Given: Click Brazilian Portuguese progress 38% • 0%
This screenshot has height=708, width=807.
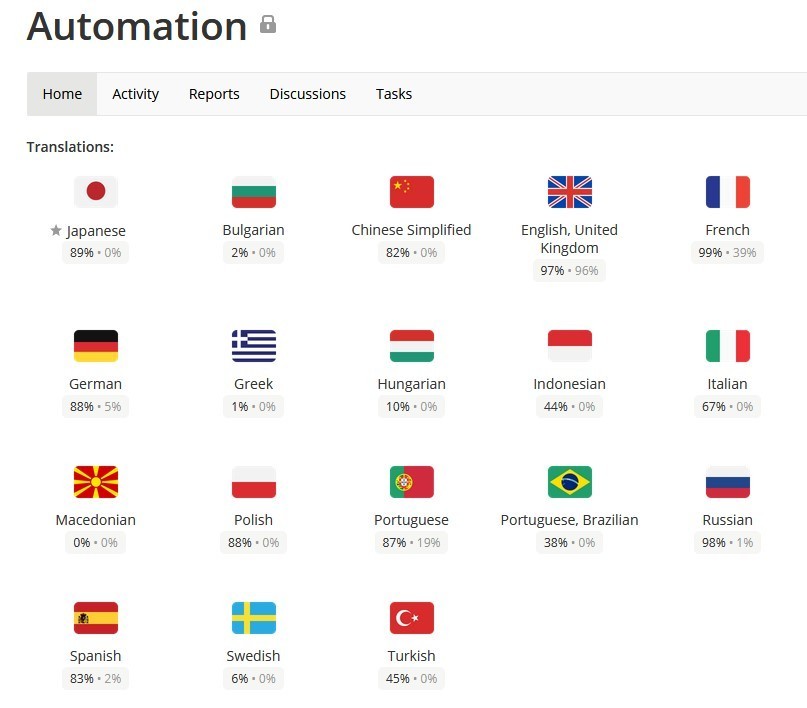Looking at the screenshot, I should [569, 542].
